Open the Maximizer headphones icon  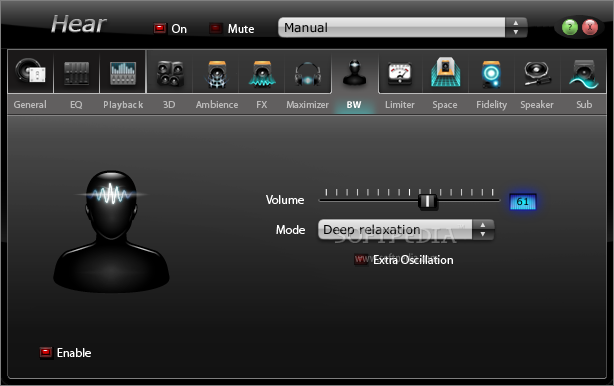(x=307, y=74)
